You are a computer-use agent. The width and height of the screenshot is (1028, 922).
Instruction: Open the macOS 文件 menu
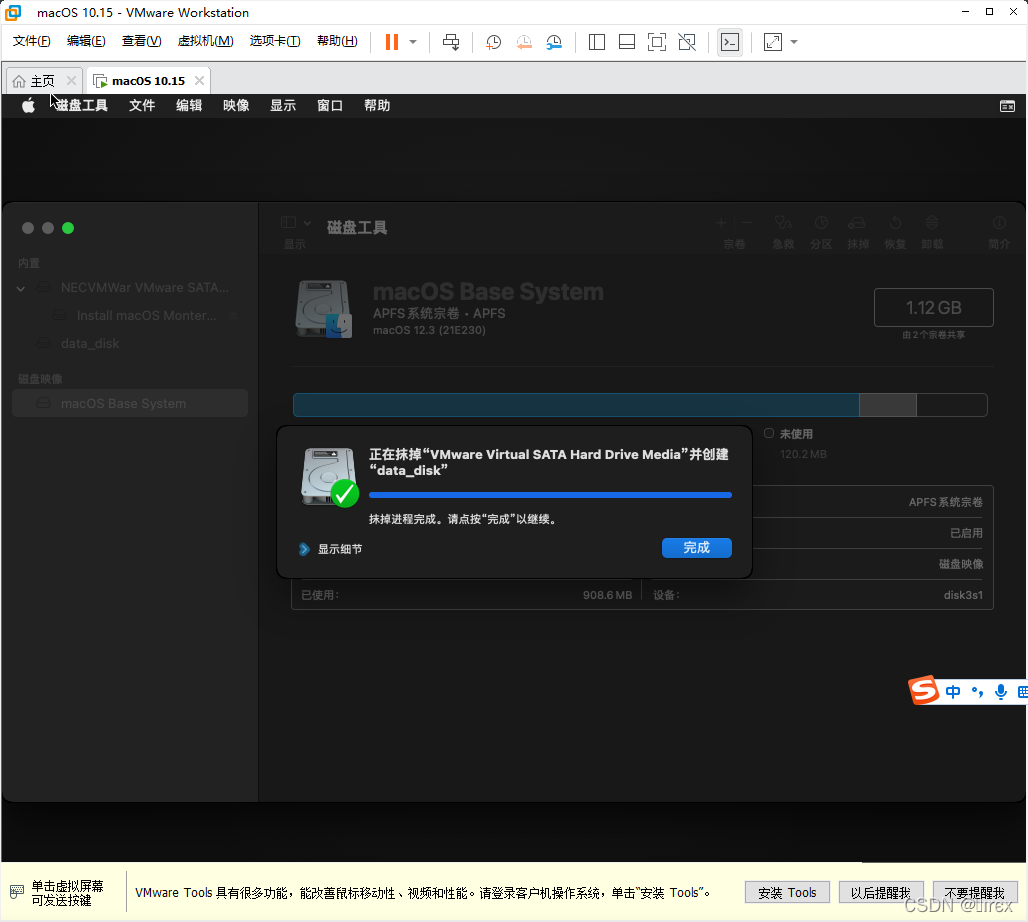click(142, 106)
